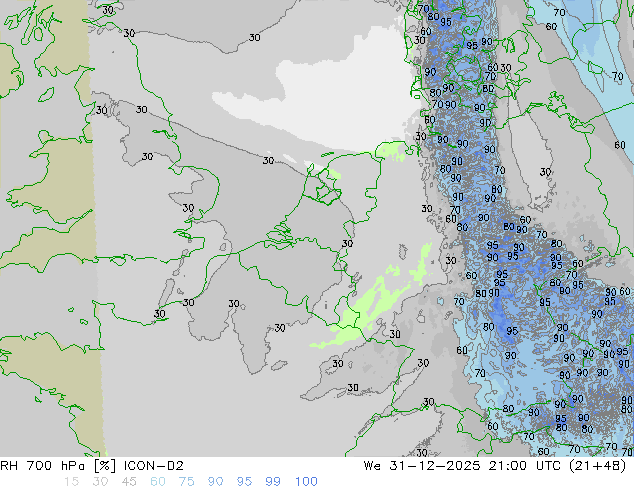Select the 75 value in the bottom legend
634x490 pixels.
click(186, 482)
